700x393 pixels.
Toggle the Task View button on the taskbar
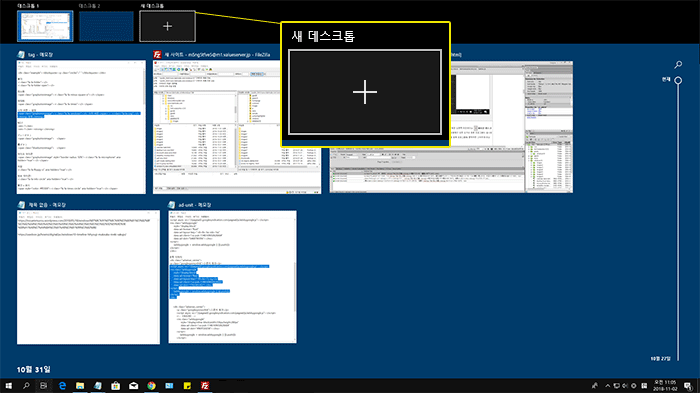point(43,385)
